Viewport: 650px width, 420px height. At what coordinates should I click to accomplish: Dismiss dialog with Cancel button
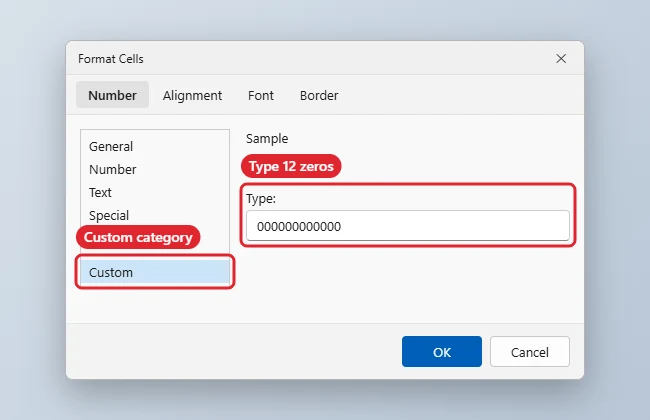coord(530,352)
